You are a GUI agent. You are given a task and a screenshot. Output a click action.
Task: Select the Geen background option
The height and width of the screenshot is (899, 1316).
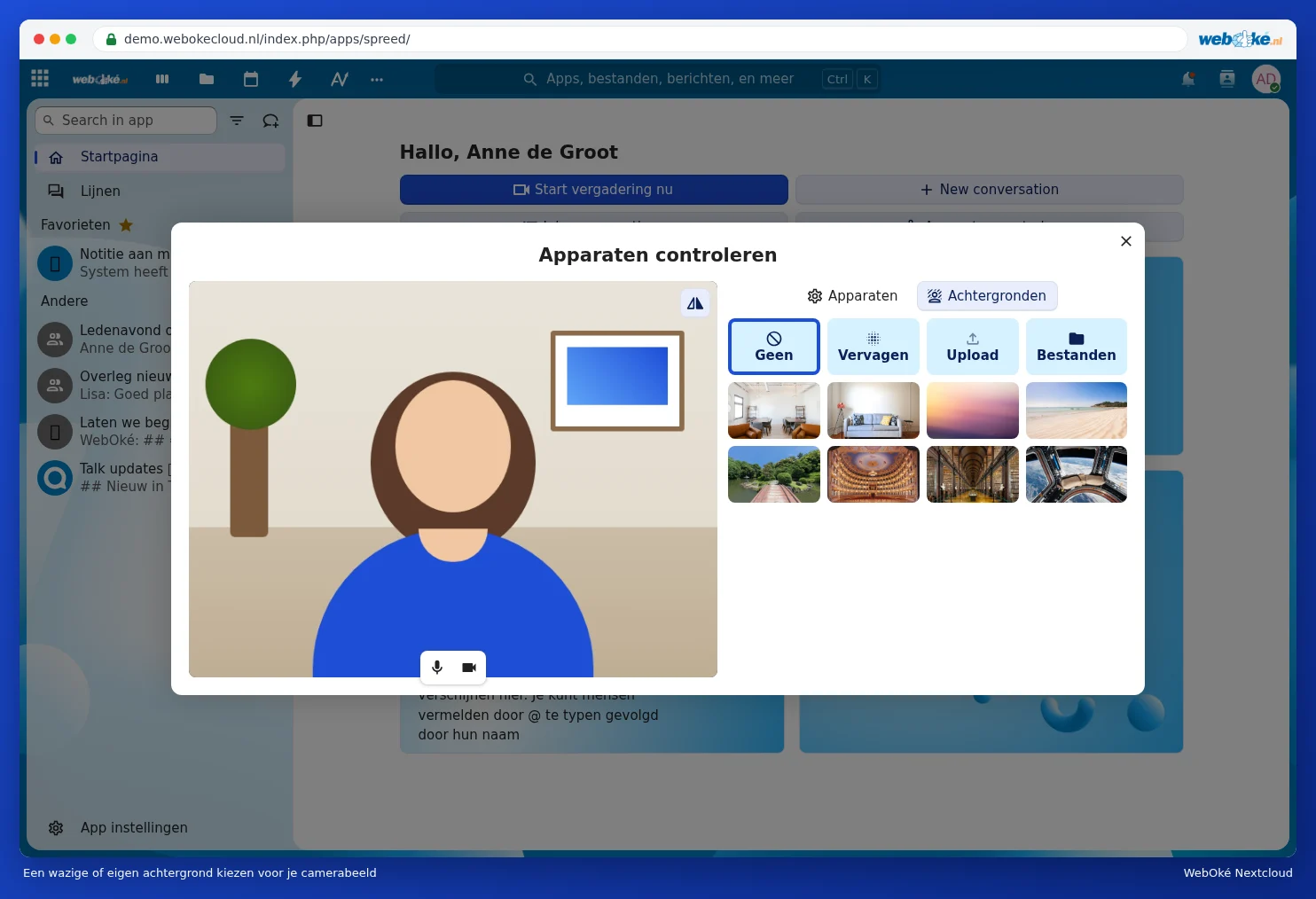click(774, 347)
